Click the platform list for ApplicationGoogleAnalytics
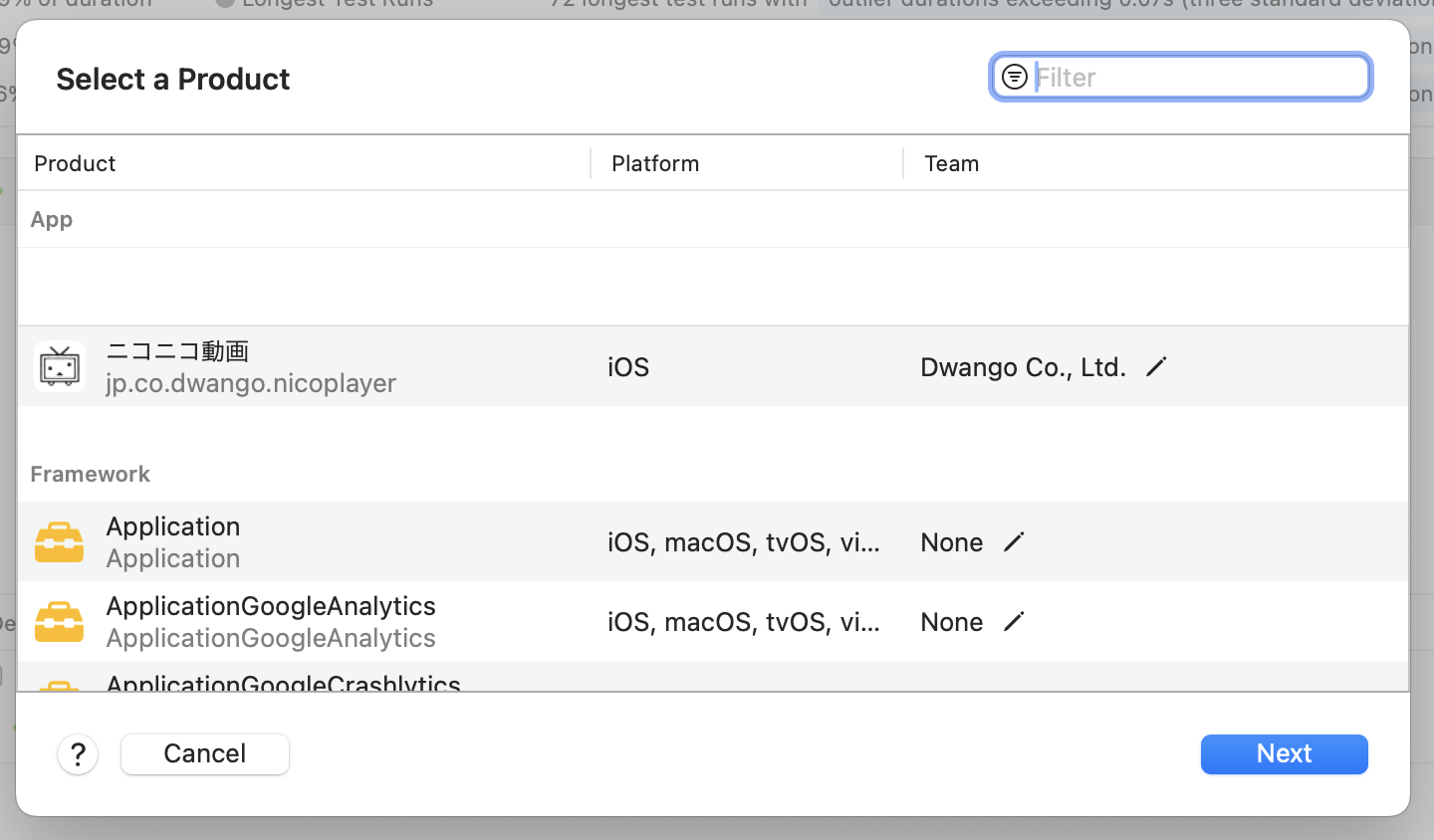This screenshot has height=840, width=1434. pyautogui.click(x=744, y=622)
